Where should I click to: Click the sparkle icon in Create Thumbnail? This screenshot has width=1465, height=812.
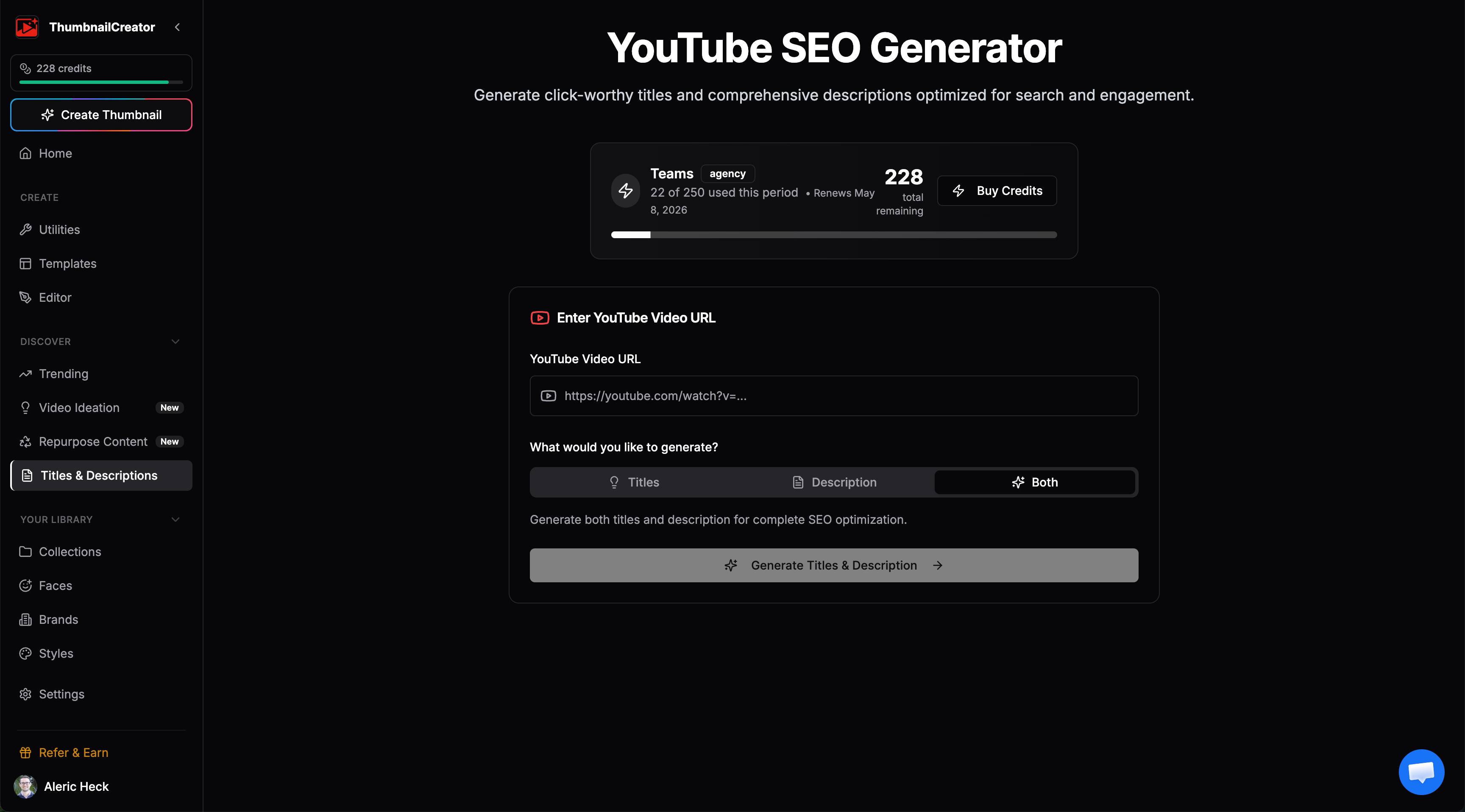coord(48,115)
